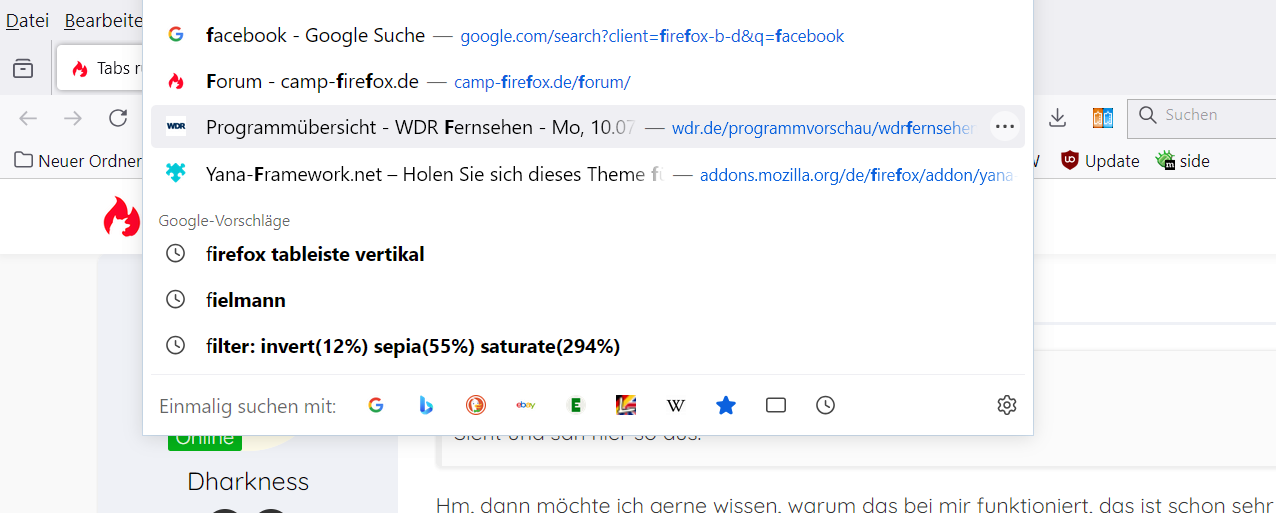Search once with LEO dictionary icon
The height and width of the screenshot is (513, 1276).
(x=626, y=405)
